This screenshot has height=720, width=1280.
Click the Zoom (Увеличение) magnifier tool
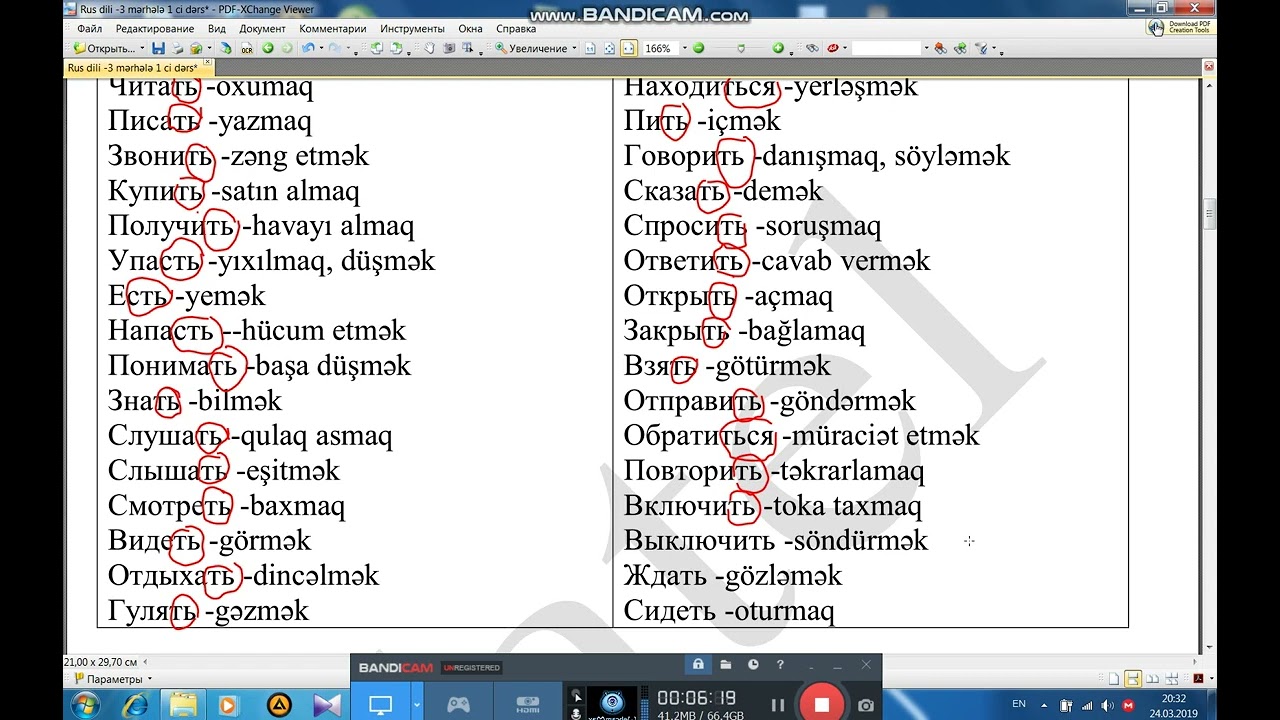pyautogui.click(x=533, y=48)
